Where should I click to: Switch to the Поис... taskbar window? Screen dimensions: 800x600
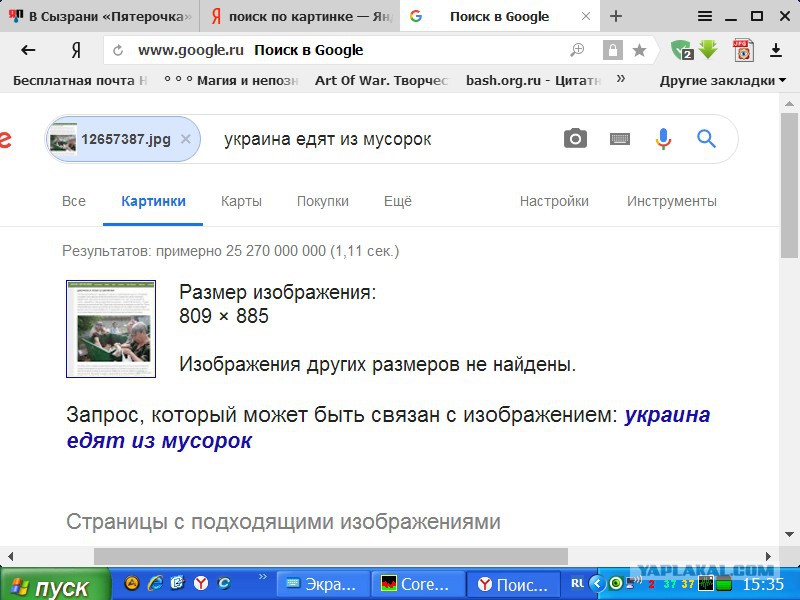pos(514,585)
